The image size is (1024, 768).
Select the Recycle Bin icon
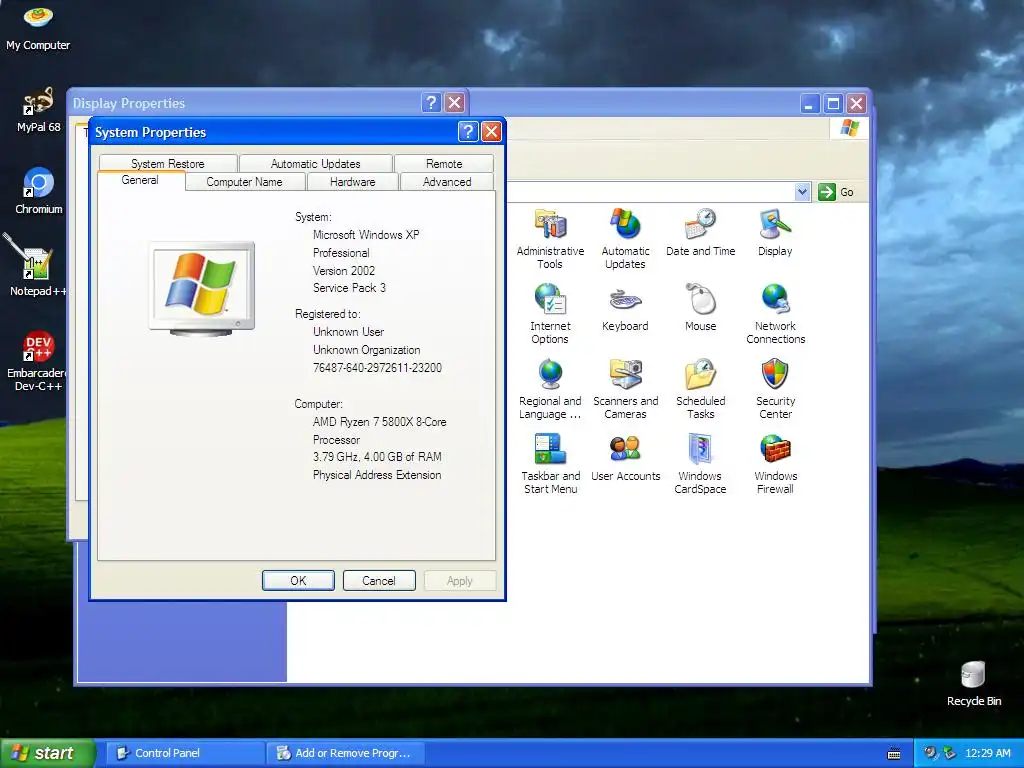click(x=973, y=684)
